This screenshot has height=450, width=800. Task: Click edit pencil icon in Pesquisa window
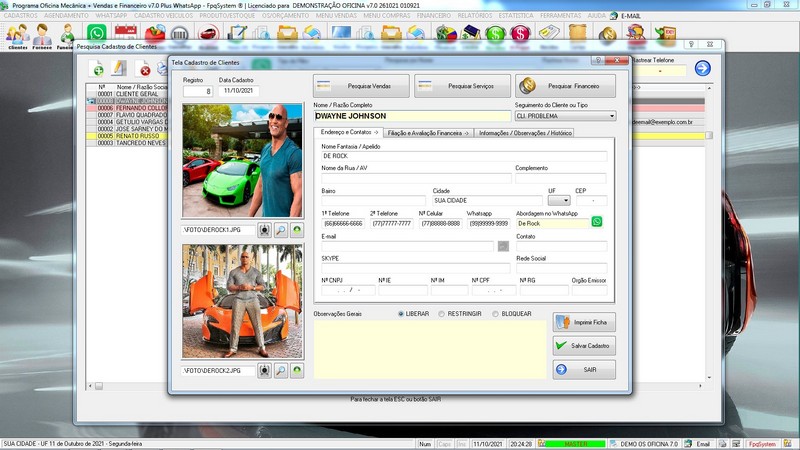pyautogui.click(x=118, y=68)
